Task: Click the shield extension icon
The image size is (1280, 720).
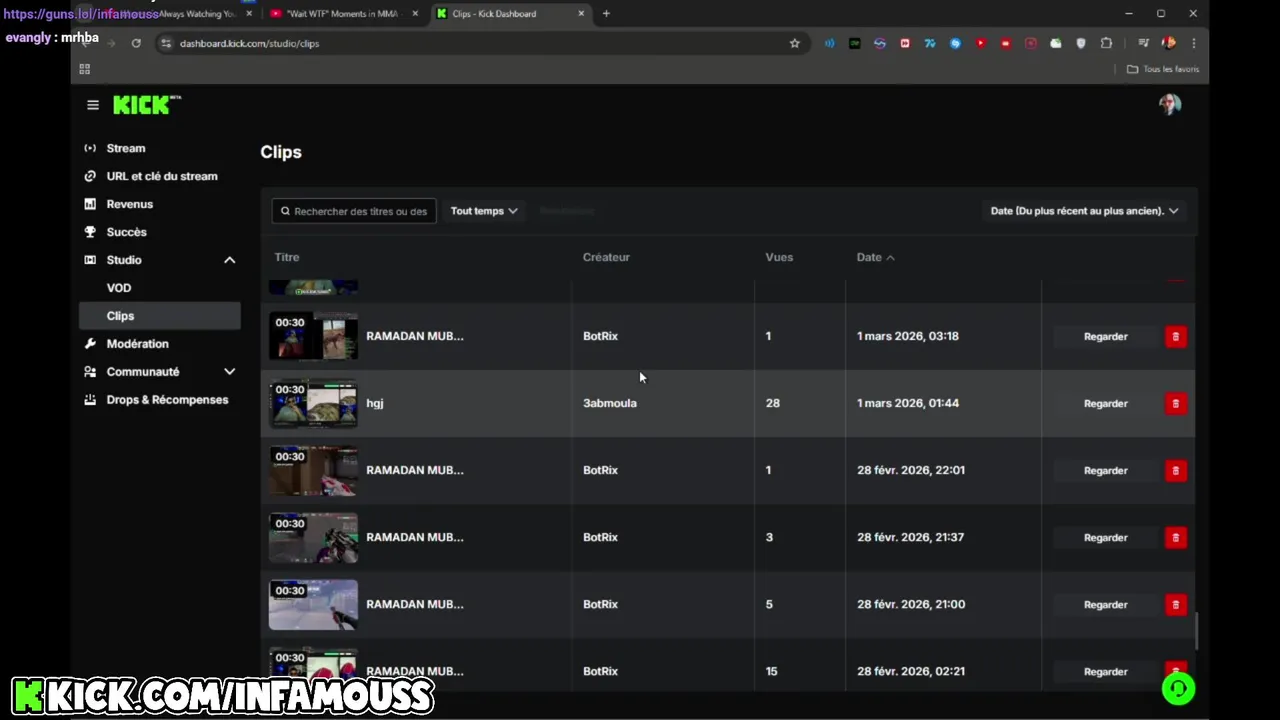Action: pos(1081,43)
